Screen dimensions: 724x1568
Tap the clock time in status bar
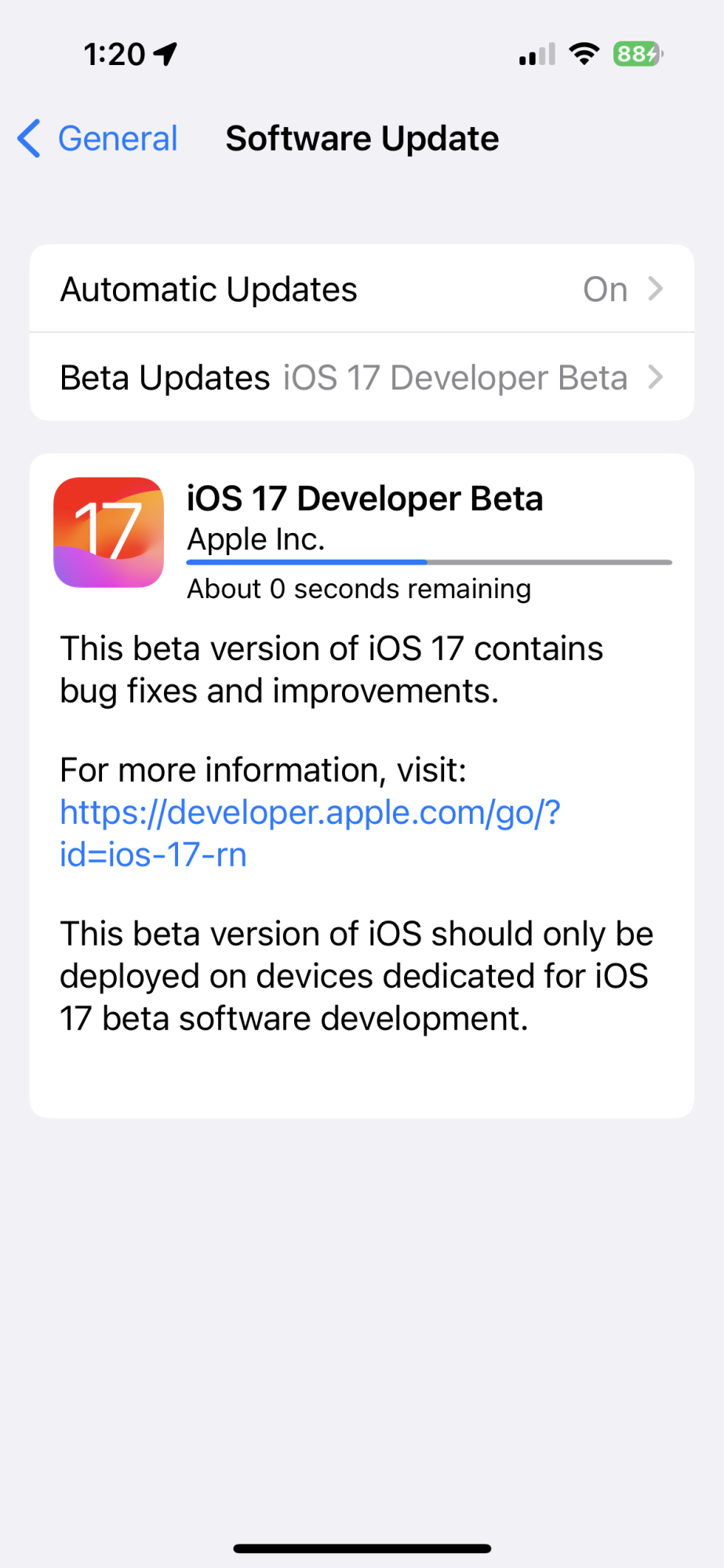click(115, 54)
